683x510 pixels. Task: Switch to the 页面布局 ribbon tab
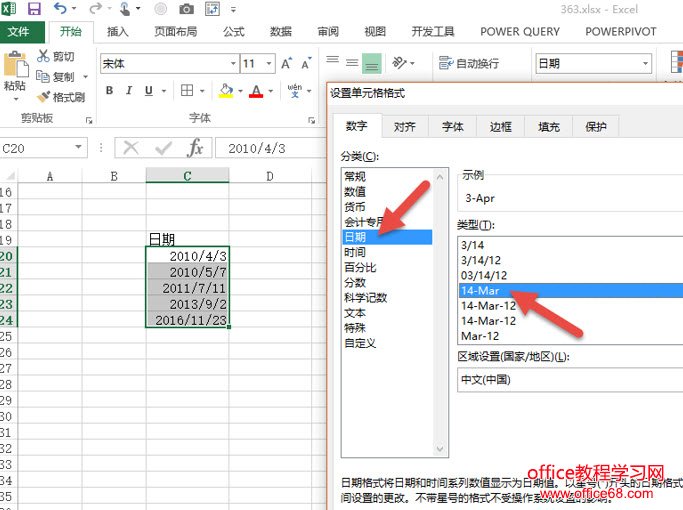click(176, 31)
